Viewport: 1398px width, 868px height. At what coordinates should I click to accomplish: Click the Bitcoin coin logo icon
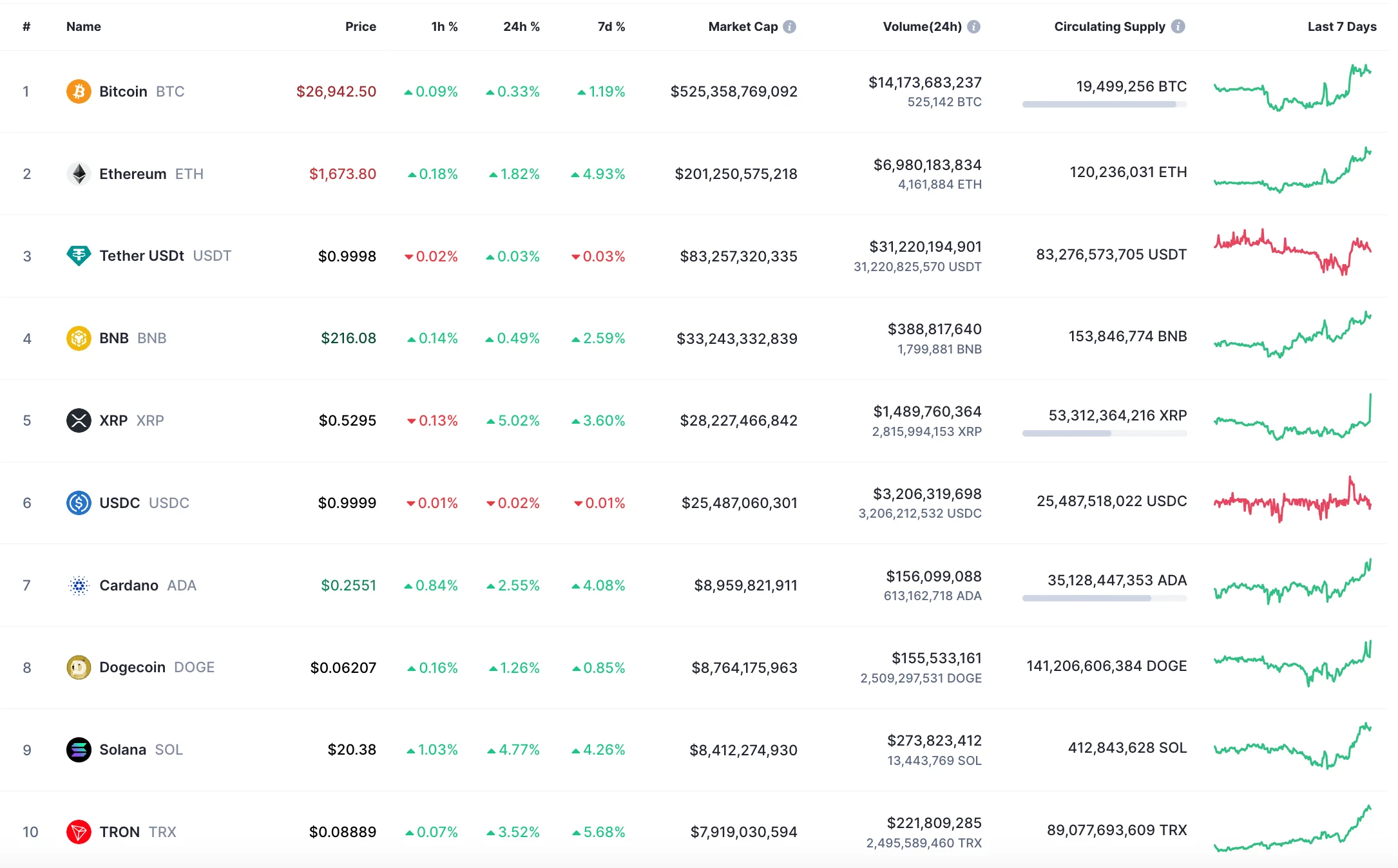tap(79, 91)
